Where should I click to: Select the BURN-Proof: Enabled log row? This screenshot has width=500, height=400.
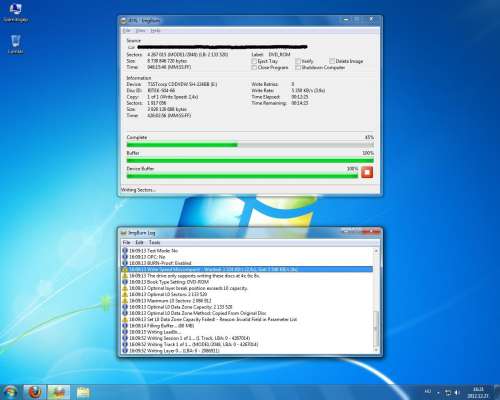[247, 263]
